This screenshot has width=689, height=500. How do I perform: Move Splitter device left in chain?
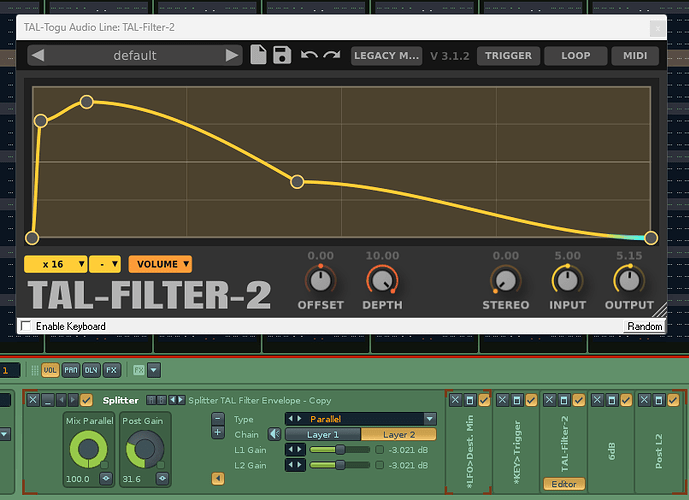click(61, 400)
